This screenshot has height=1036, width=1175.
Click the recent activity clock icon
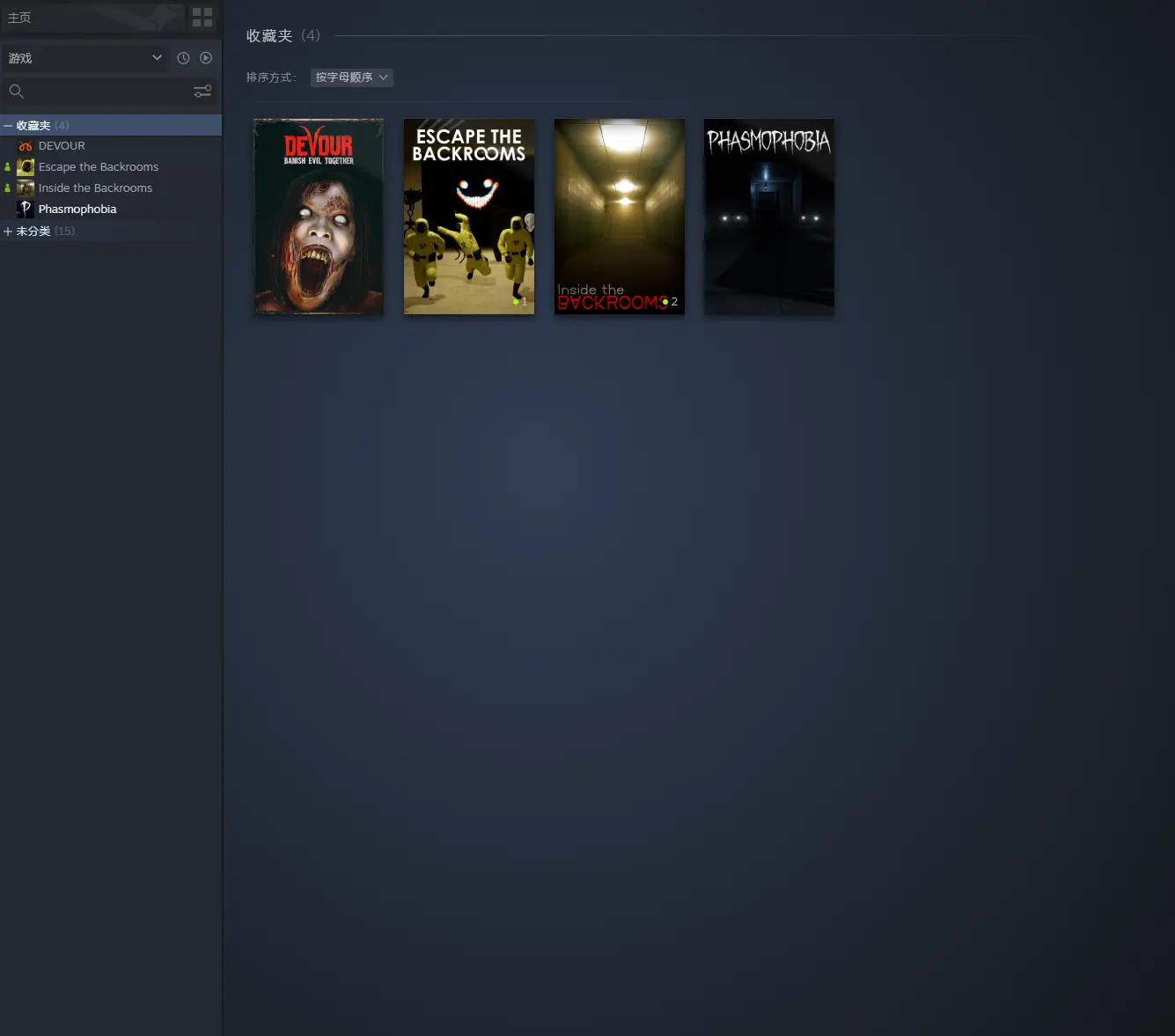coord(183,58)
